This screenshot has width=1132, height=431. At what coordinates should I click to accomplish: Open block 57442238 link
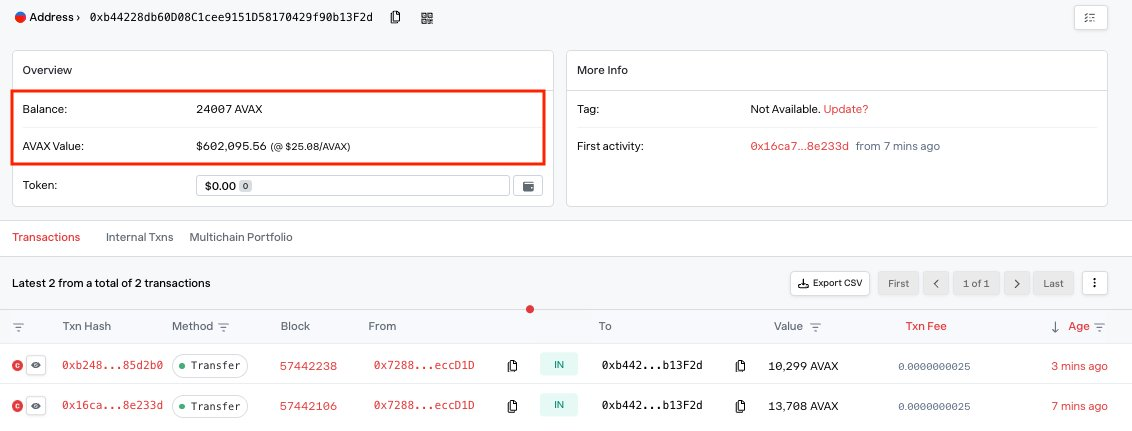(x=308, y=366)
